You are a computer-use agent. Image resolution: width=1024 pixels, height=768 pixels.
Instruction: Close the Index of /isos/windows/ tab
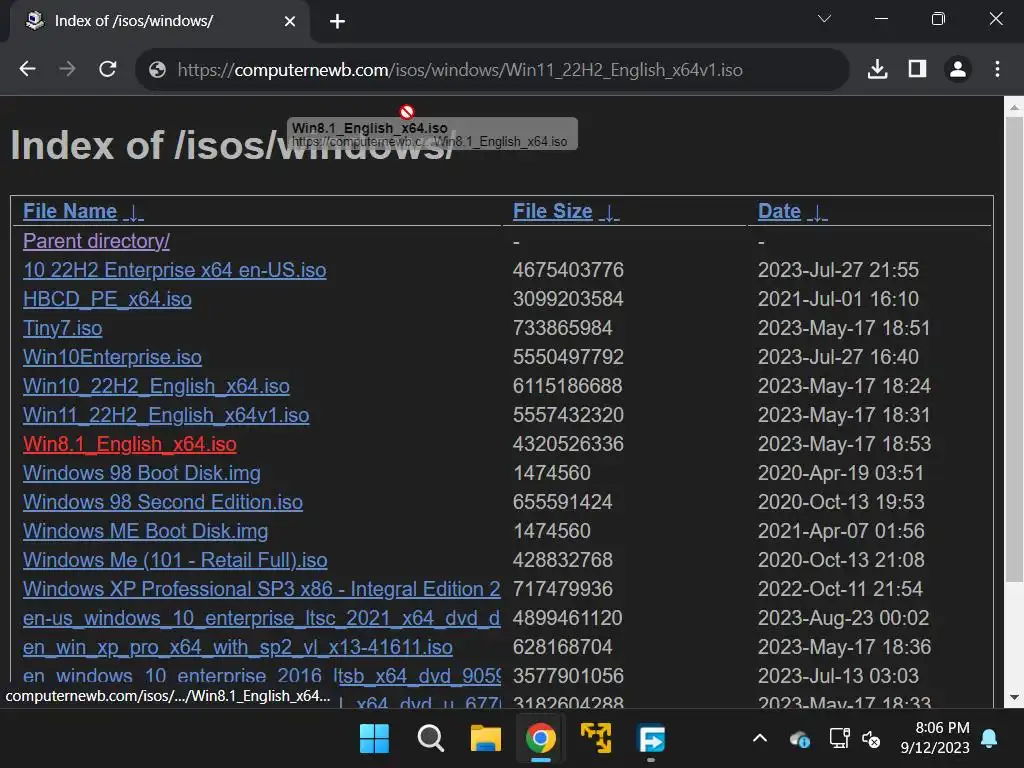(290, 22)
